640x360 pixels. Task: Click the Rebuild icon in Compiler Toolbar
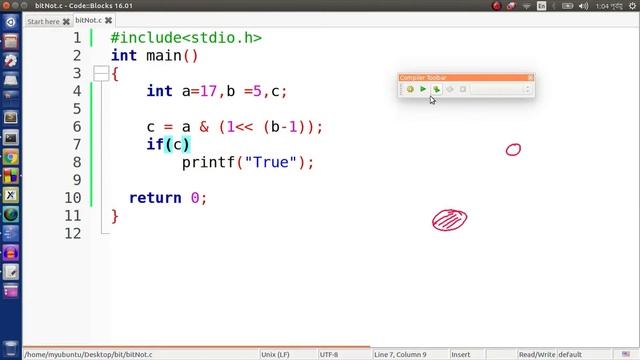[x=450, y=89]
